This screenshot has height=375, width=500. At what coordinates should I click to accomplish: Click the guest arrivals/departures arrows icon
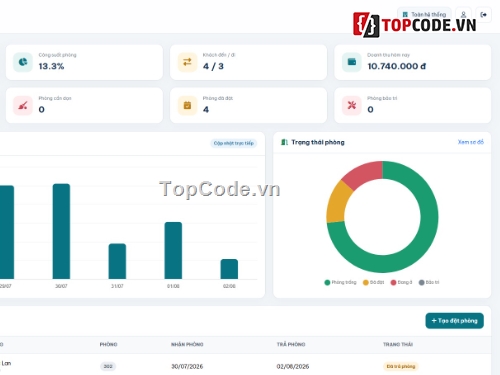pyautogui.click(x=187, y=62)
